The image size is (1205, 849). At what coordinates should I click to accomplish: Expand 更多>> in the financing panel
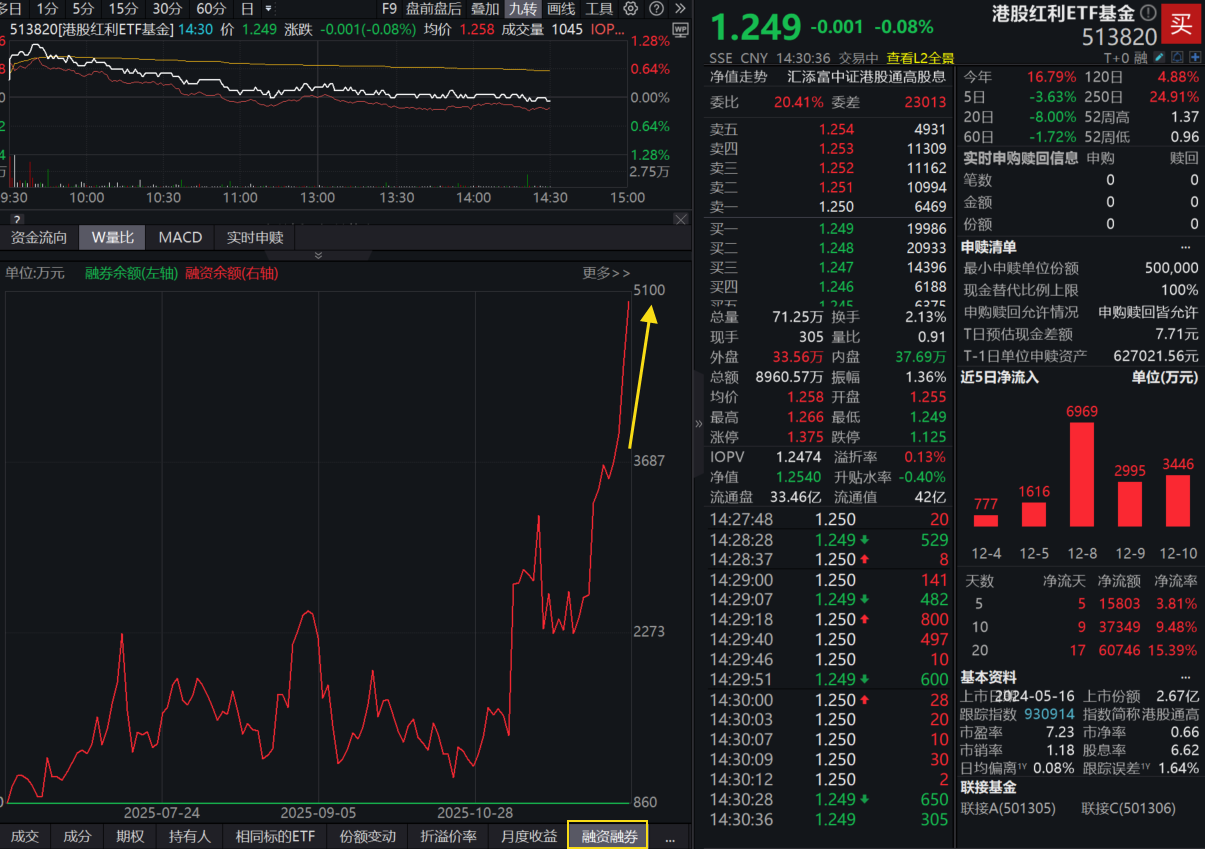[606, 272]
